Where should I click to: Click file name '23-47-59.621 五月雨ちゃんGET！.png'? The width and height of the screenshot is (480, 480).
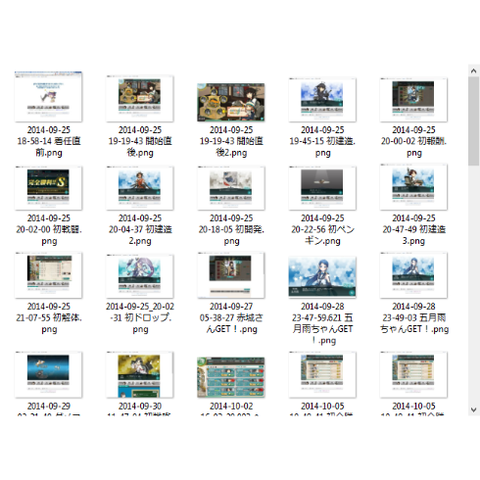tap(322, 323)
